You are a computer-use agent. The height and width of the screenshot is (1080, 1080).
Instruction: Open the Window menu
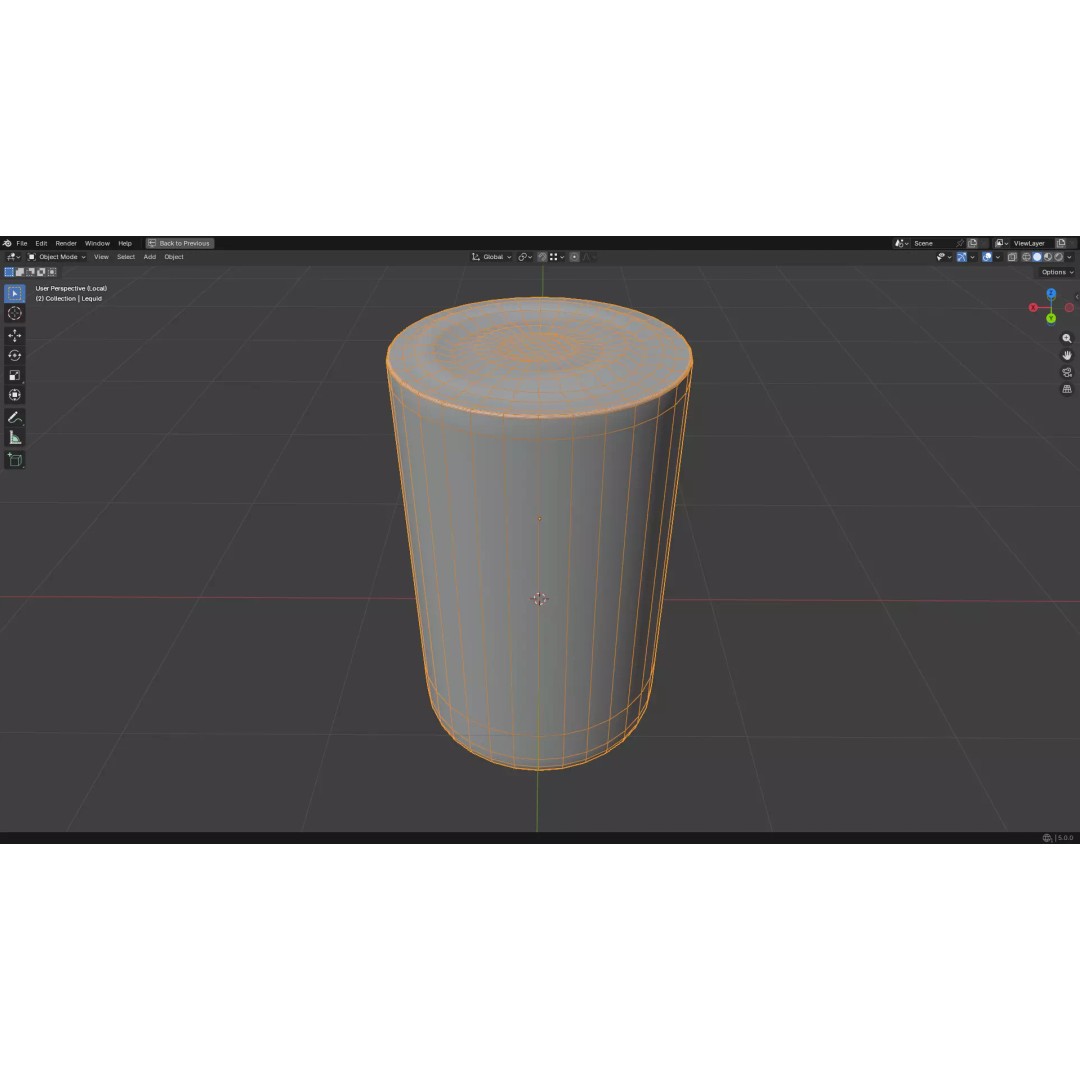click(x=97, y=243)
